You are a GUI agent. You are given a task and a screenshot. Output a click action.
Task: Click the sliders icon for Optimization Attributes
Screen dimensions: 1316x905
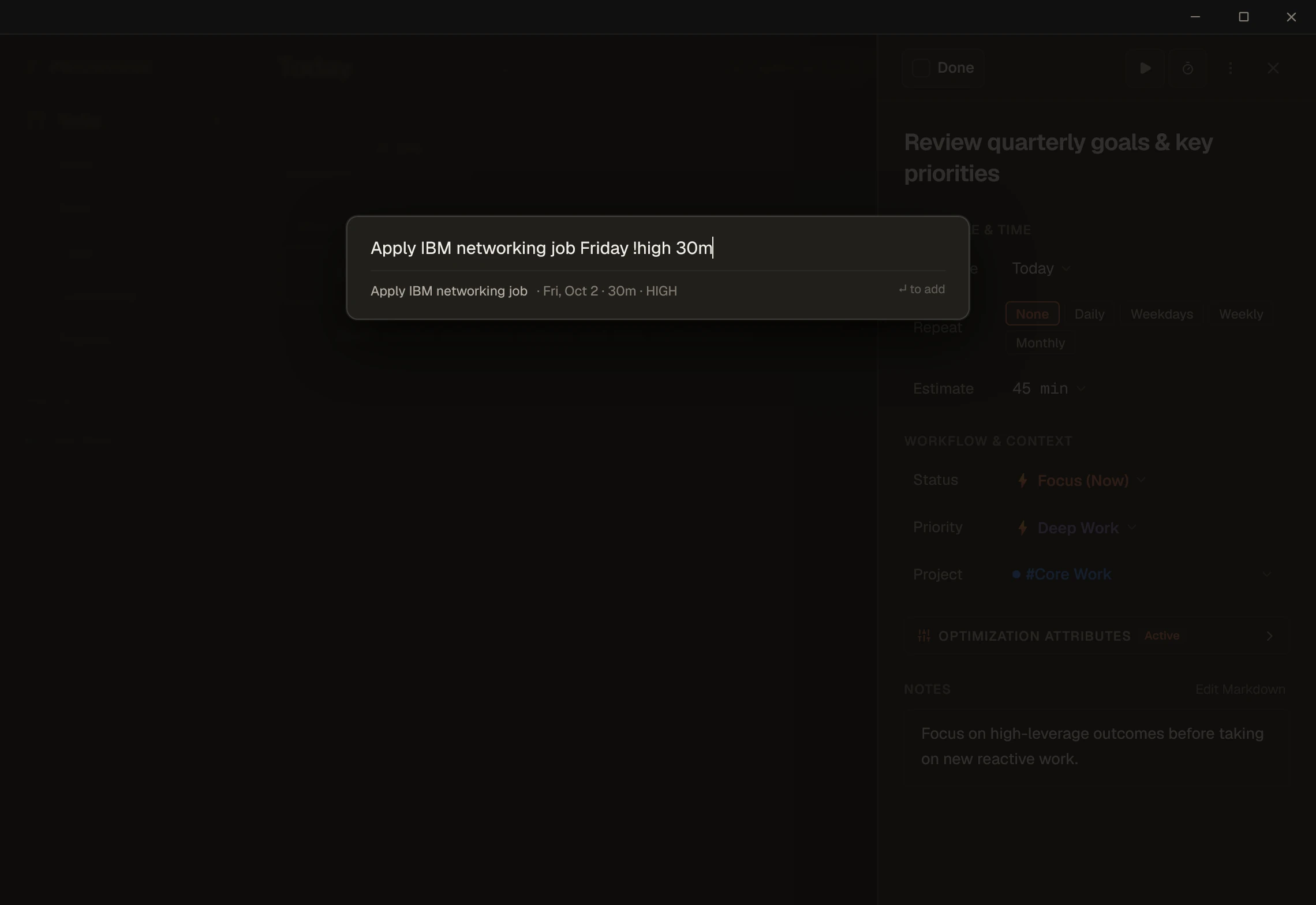pos(924,635)
